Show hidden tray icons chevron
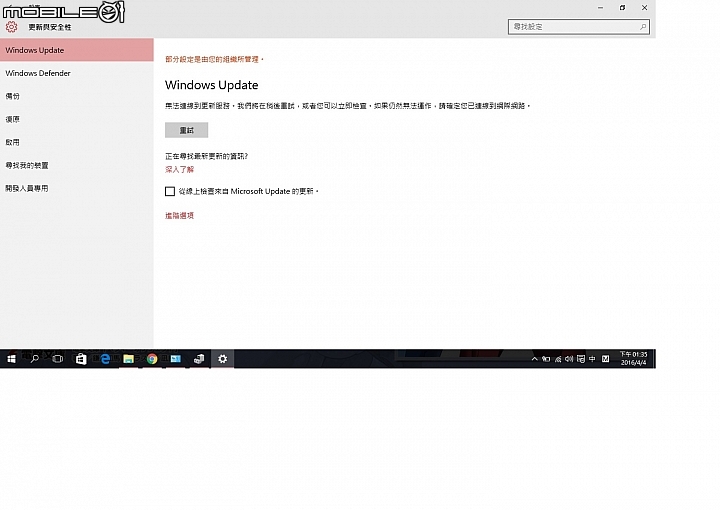The height and width of the screenshot is (510, 720). (x=534, y=359)
